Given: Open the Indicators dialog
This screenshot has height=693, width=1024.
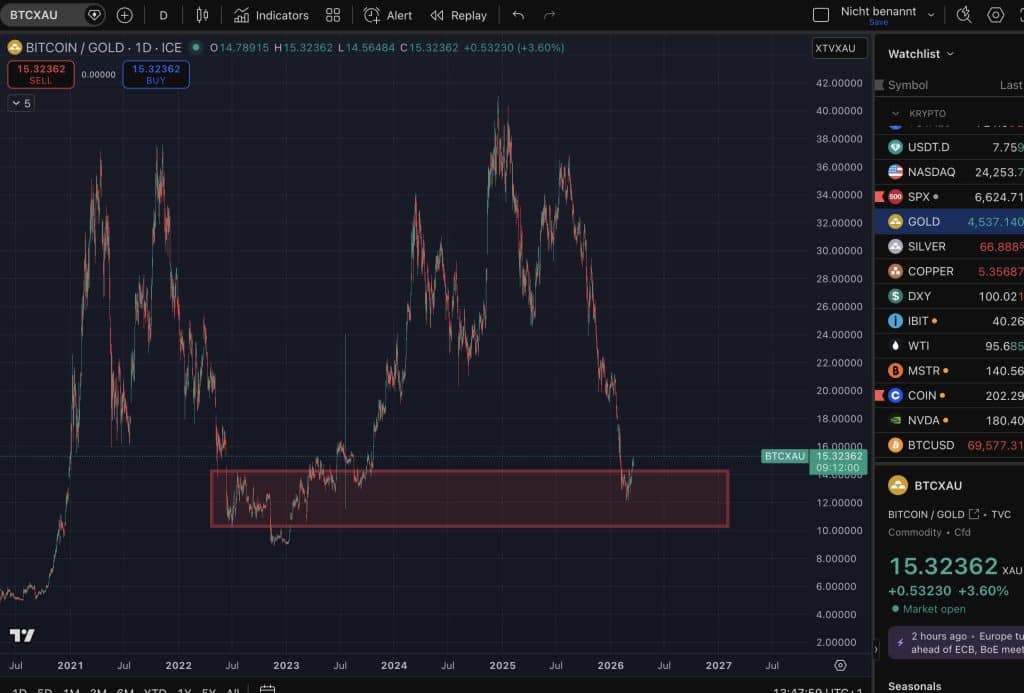Looking at the screenshot, I should pyautogui.click(x=271, y=15).
